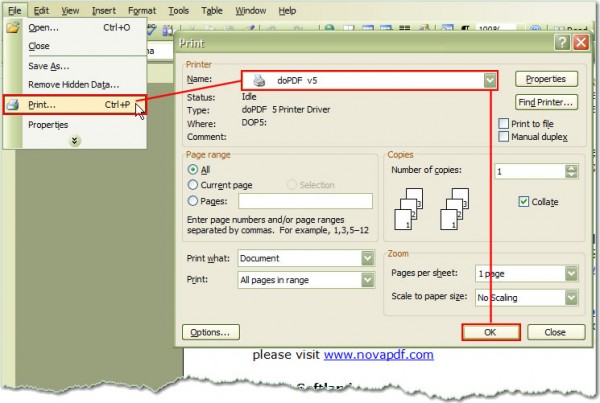Click the Number of copies value field
This screenshot has width=600, height=403.
click(x=530, y=171)
